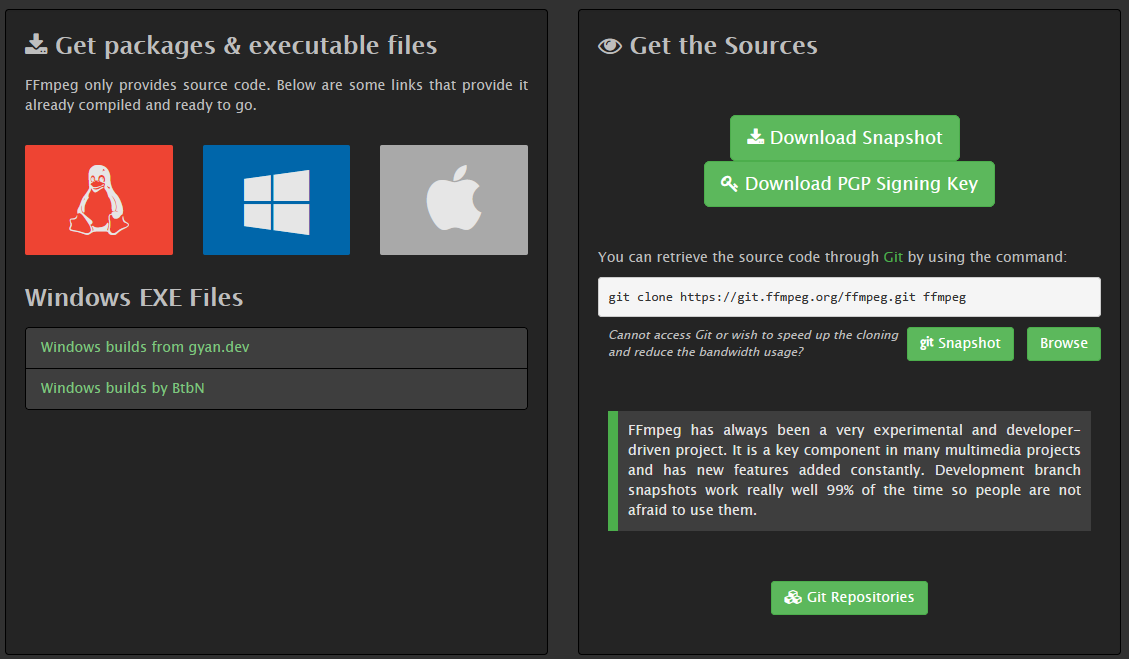Click the arrow icon in Download Snapshot
Viewport: 1129px width, 659px height.
click(755, 136)
